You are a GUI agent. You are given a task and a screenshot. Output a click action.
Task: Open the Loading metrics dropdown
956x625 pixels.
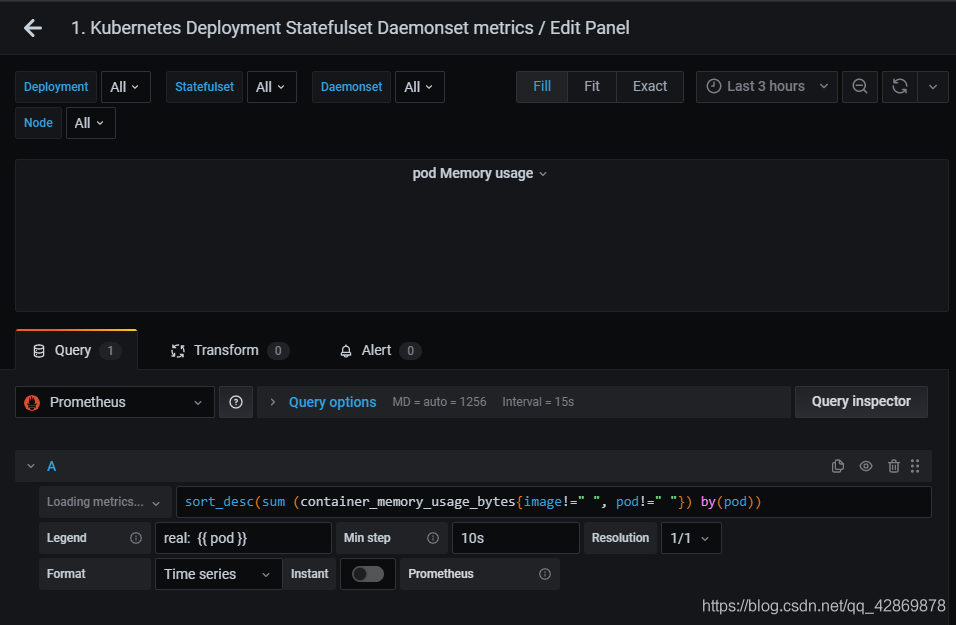coord(105,502)
